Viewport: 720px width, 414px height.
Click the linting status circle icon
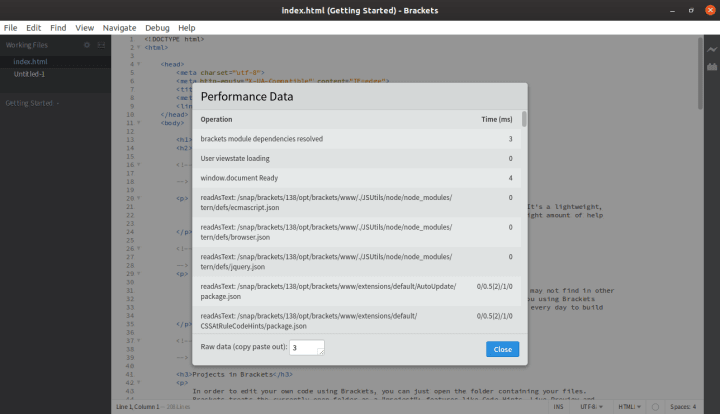point(655,407)
